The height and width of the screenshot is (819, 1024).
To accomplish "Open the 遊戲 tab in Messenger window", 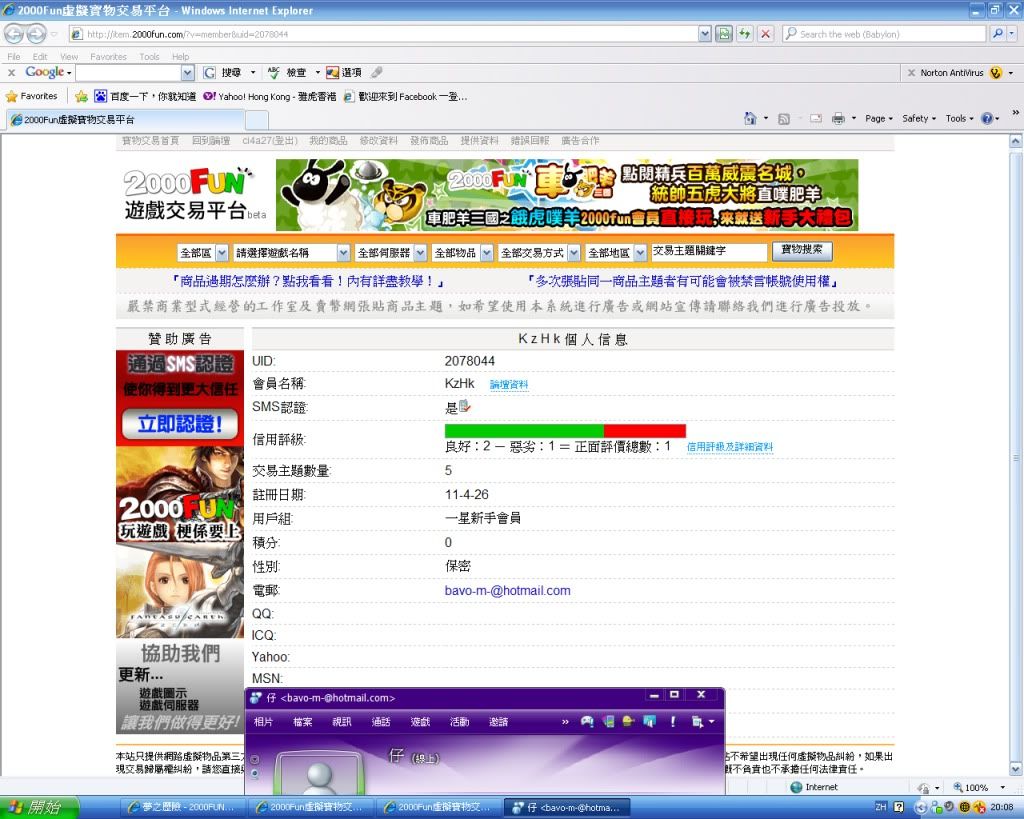I will [420, 722].
